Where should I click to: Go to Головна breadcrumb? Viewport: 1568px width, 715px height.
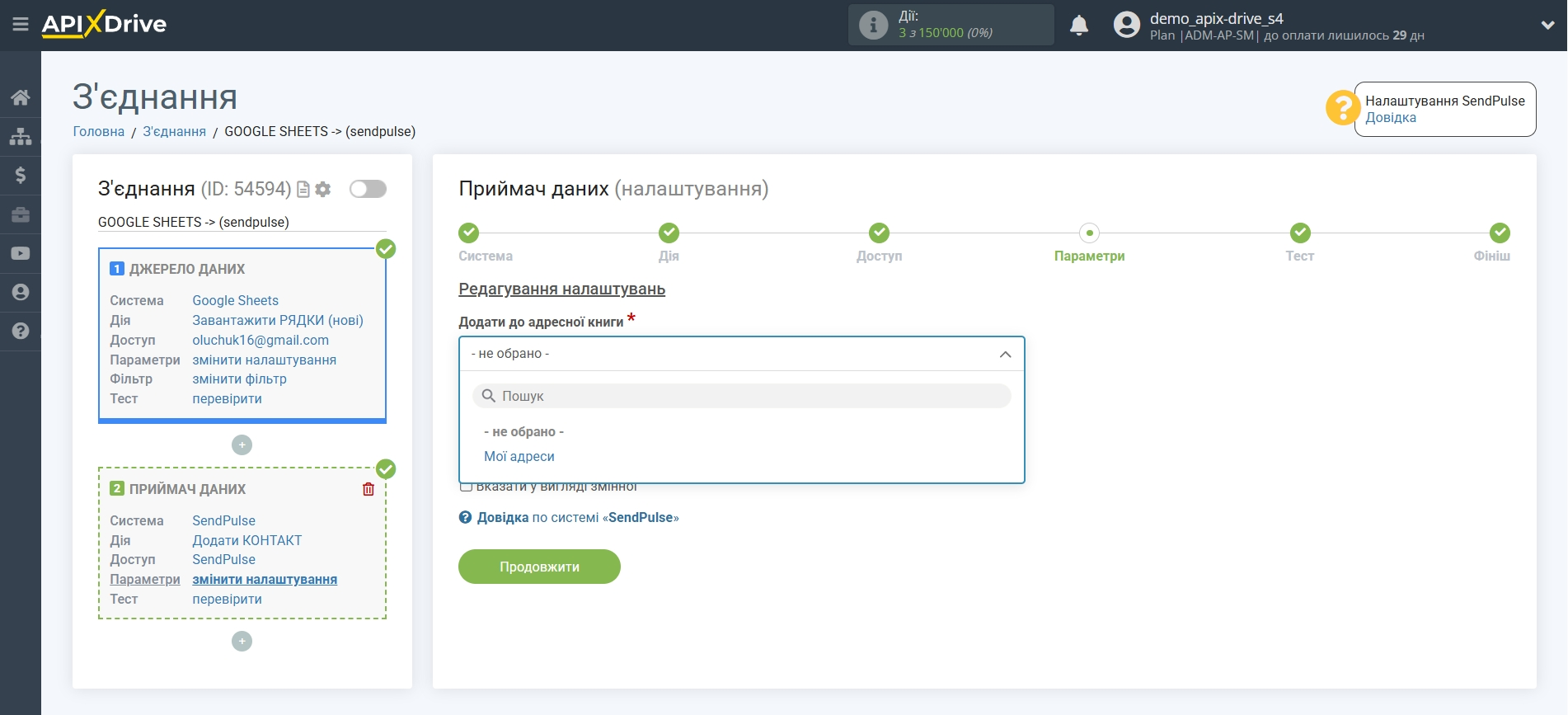click(99, 132)
